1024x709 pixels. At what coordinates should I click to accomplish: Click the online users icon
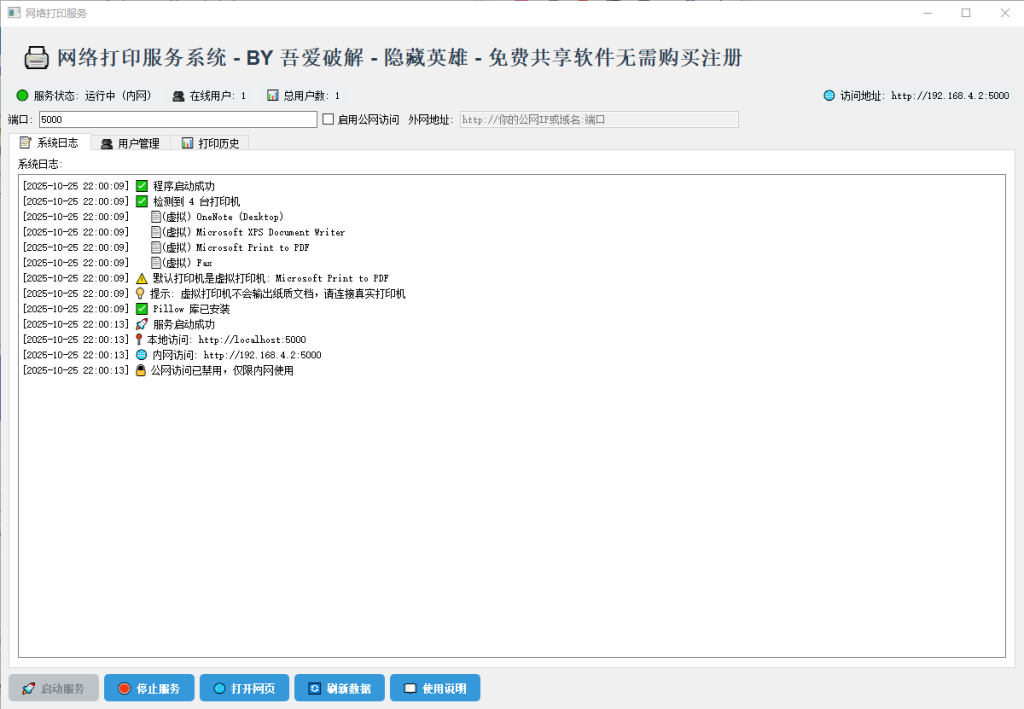[x=178, y=96]
